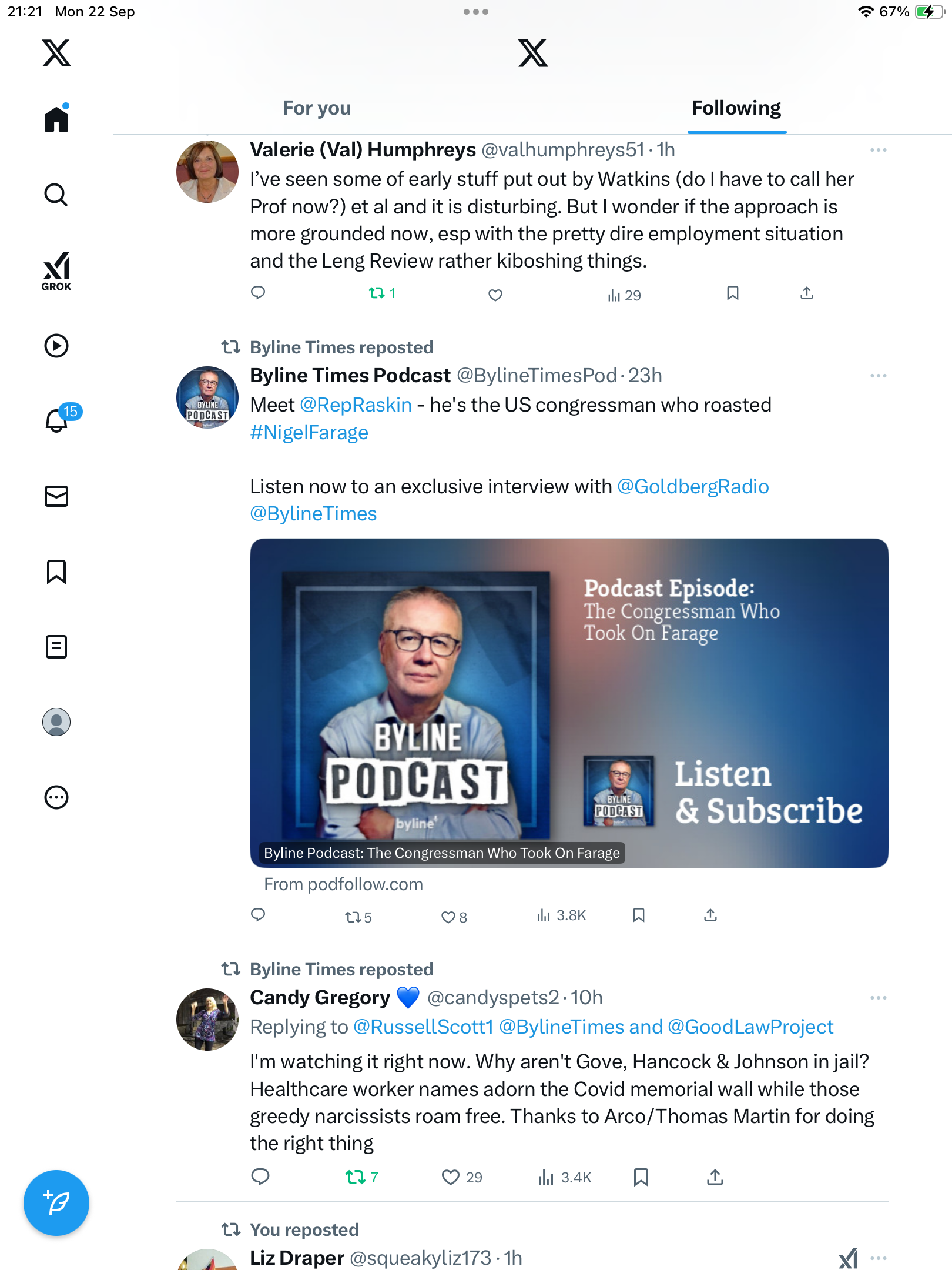
Task: Open sidebar Bookmarks icon
Action: 56,571
